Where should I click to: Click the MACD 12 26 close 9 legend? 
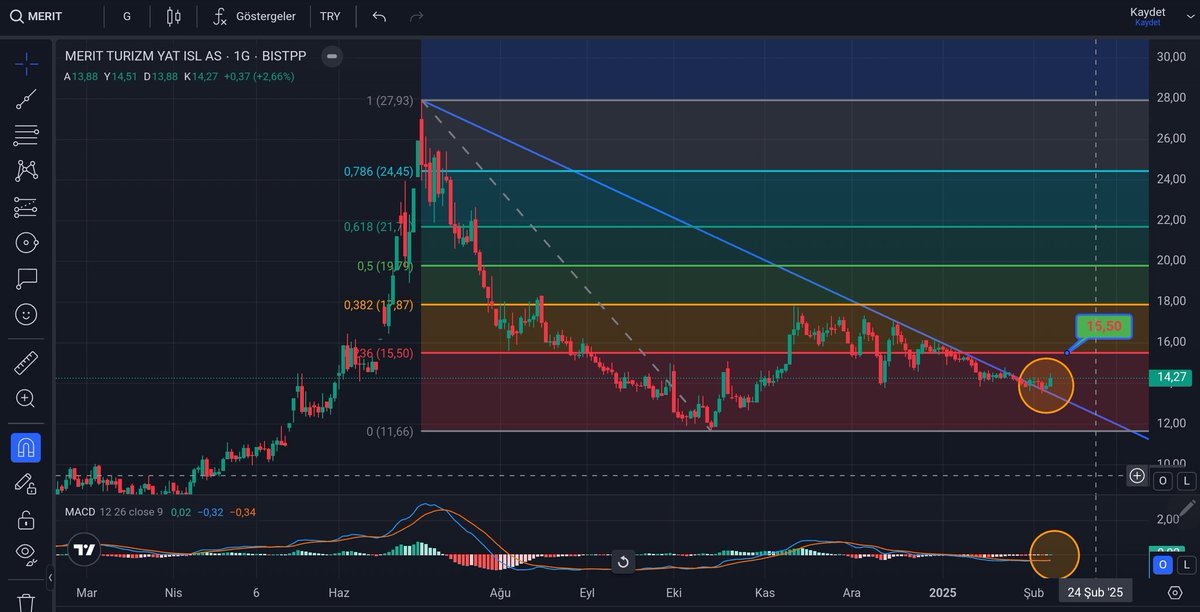coord(114,512)
